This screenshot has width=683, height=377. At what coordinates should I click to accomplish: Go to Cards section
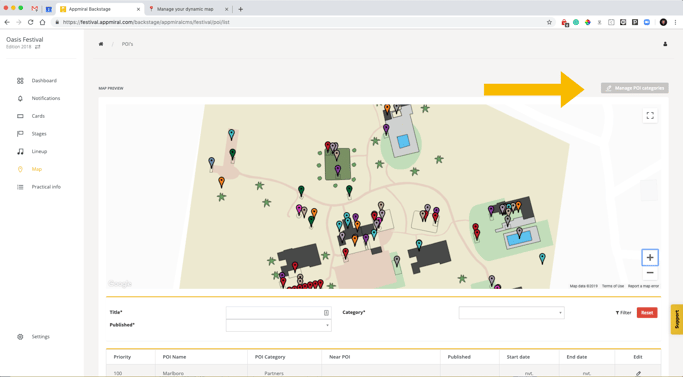(x=38, y=116)
